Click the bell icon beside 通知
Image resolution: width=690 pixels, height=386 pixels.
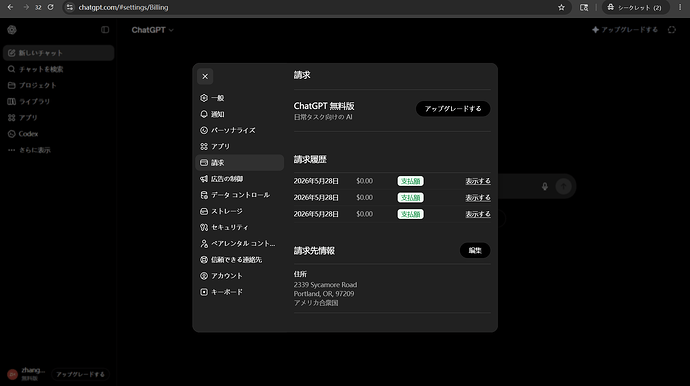pos(204,114)
